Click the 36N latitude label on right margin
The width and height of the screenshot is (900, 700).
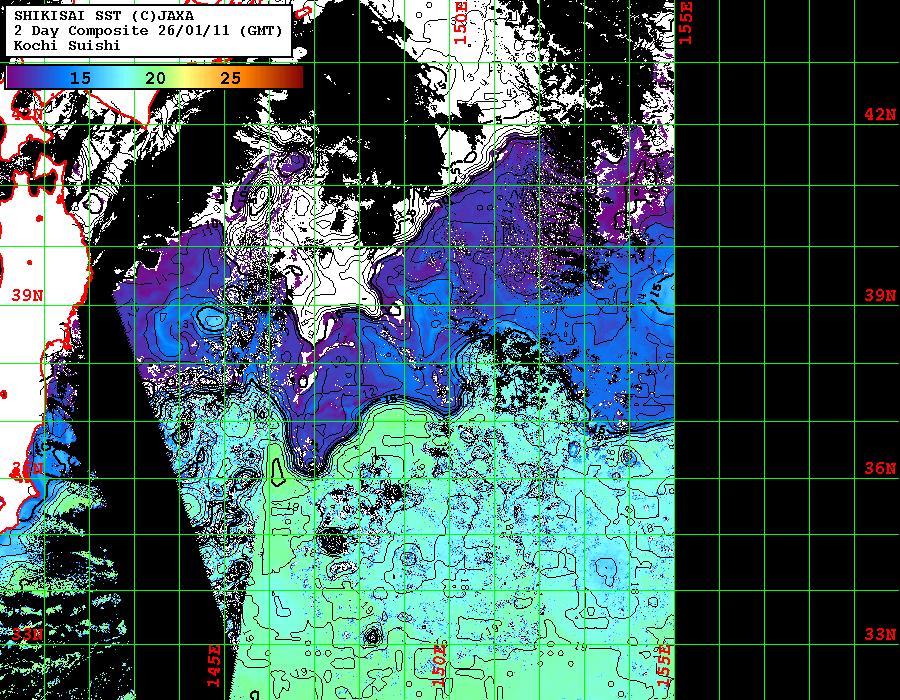tap(879, 468)
